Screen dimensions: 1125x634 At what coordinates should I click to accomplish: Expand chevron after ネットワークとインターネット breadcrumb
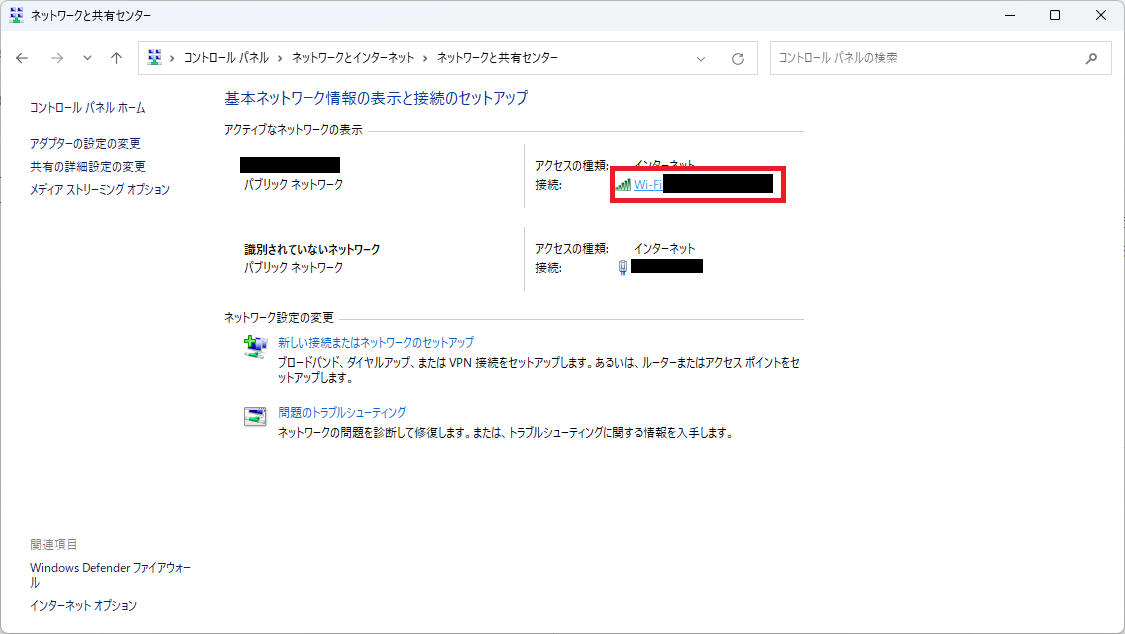pyautogui.click(x=425, y=58)
